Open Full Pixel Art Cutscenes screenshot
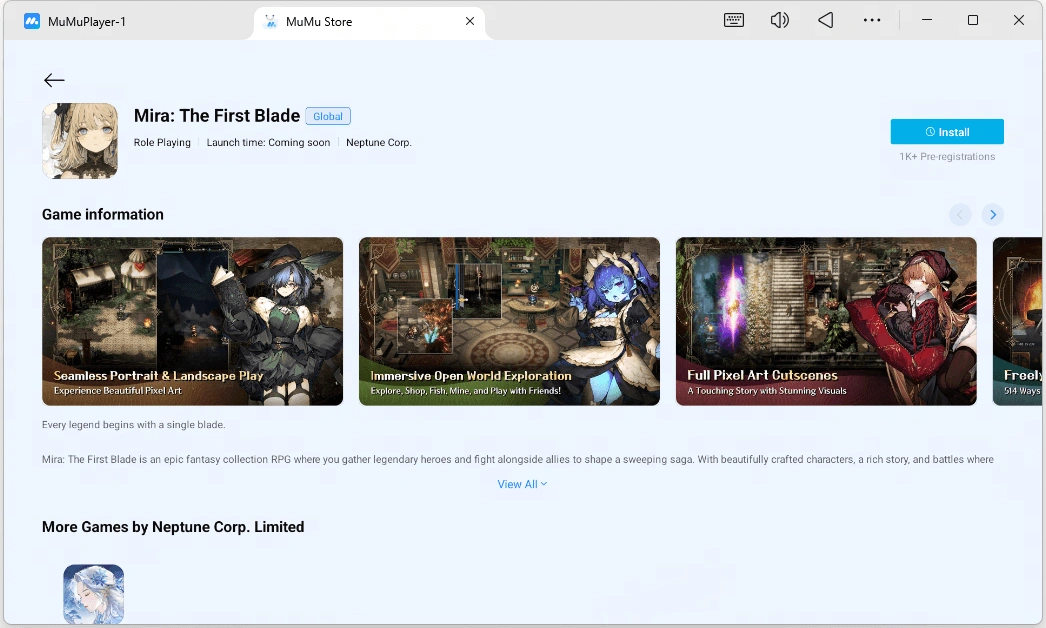 coord(826,321)
